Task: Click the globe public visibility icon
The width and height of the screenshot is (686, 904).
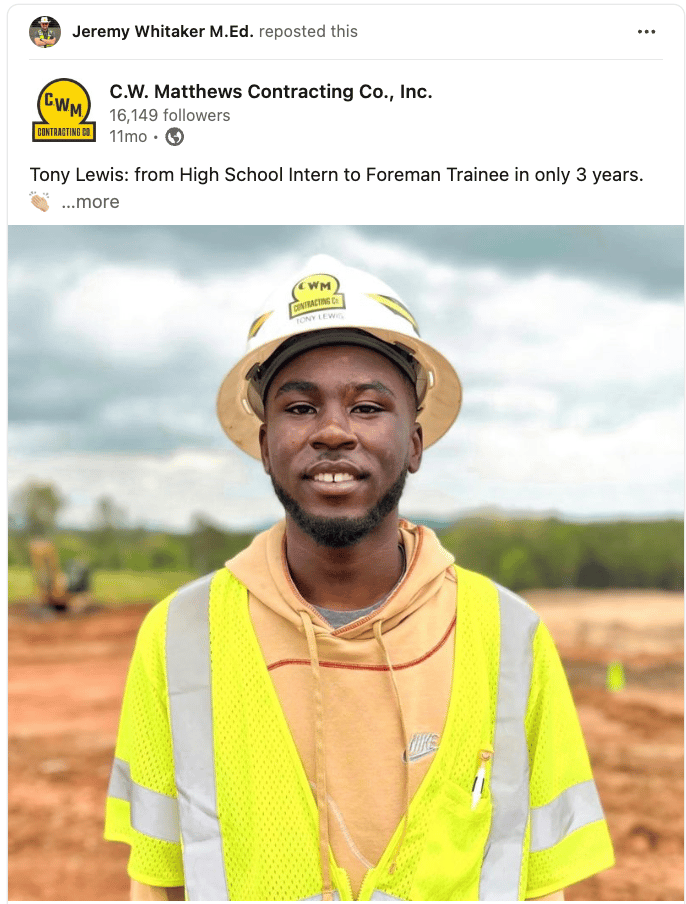Action: point(175,137)
